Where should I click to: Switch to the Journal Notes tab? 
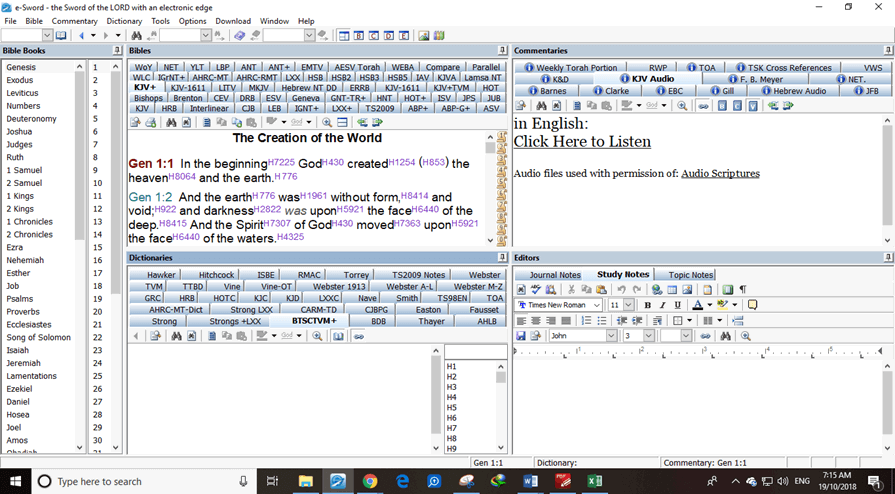pyautogui.click(x=555, y=275)
